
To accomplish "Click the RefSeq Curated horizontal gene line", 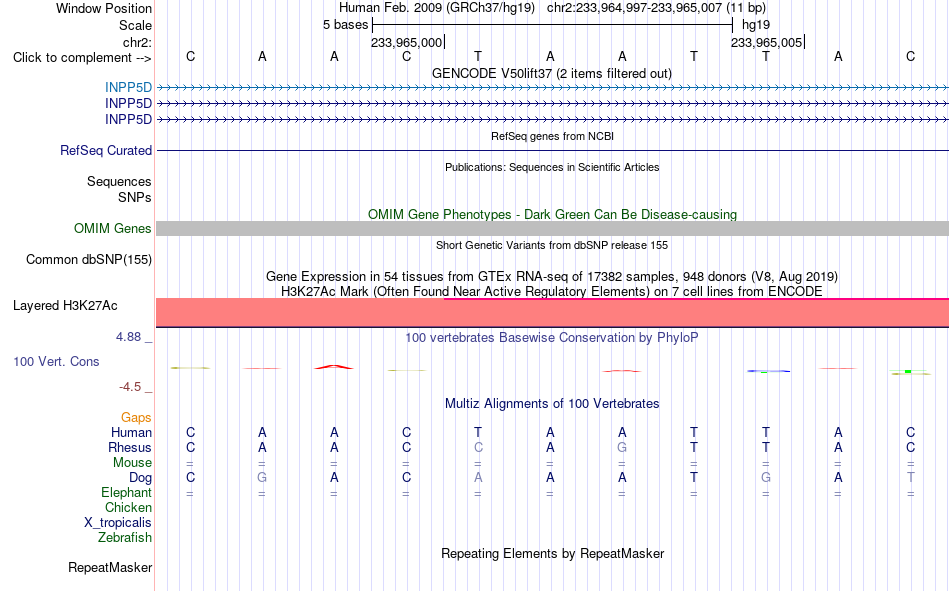I will coord(552,150).
